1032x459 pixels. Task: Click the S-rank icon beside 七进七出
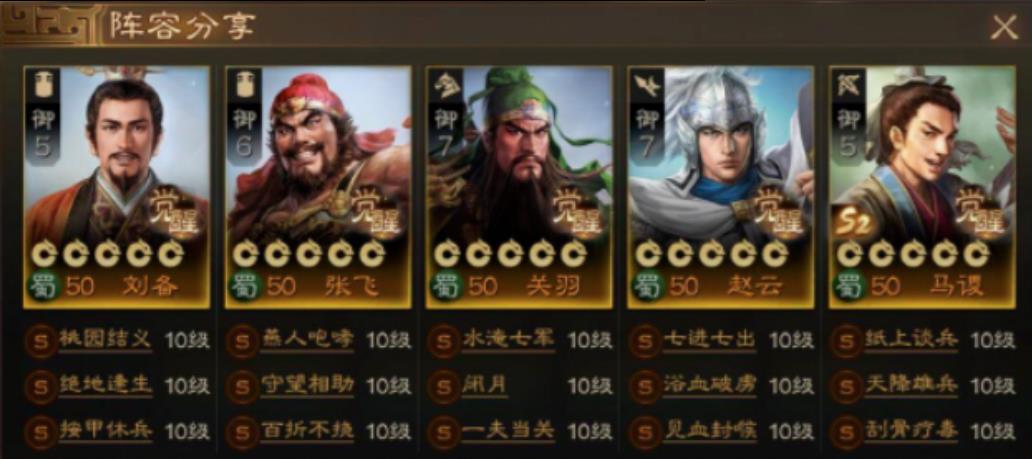pyautogui.click(x=645, y=342)
